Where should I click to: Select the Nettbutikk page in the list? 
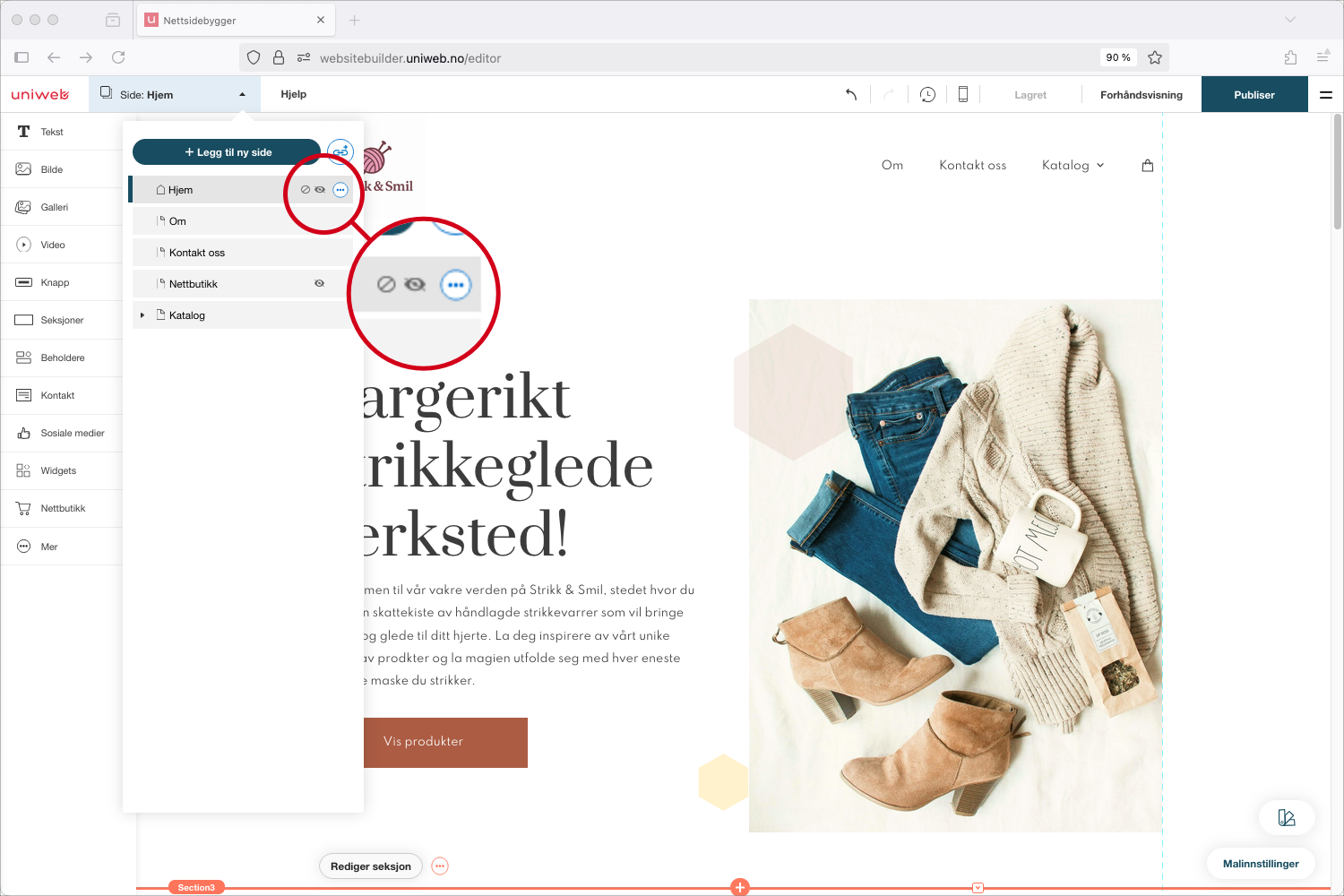tap(242, 284)
